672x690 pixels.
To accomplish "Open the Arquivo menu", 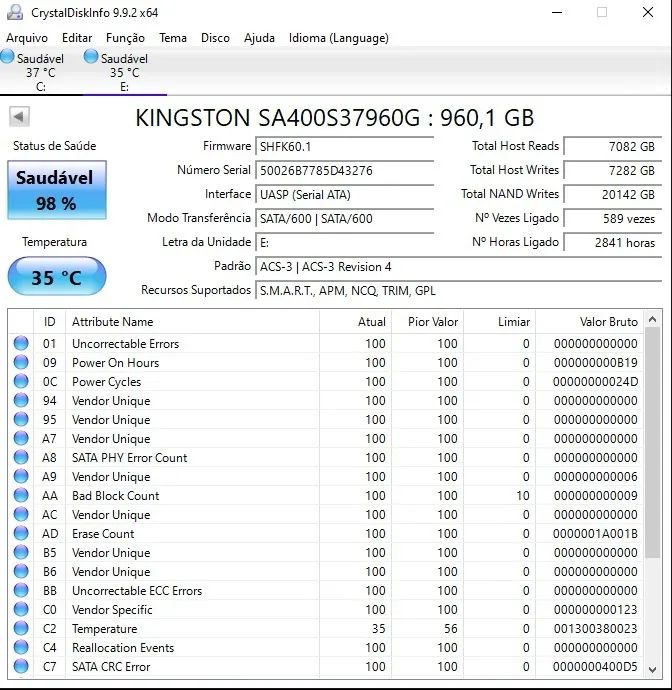I will [27, 38].
